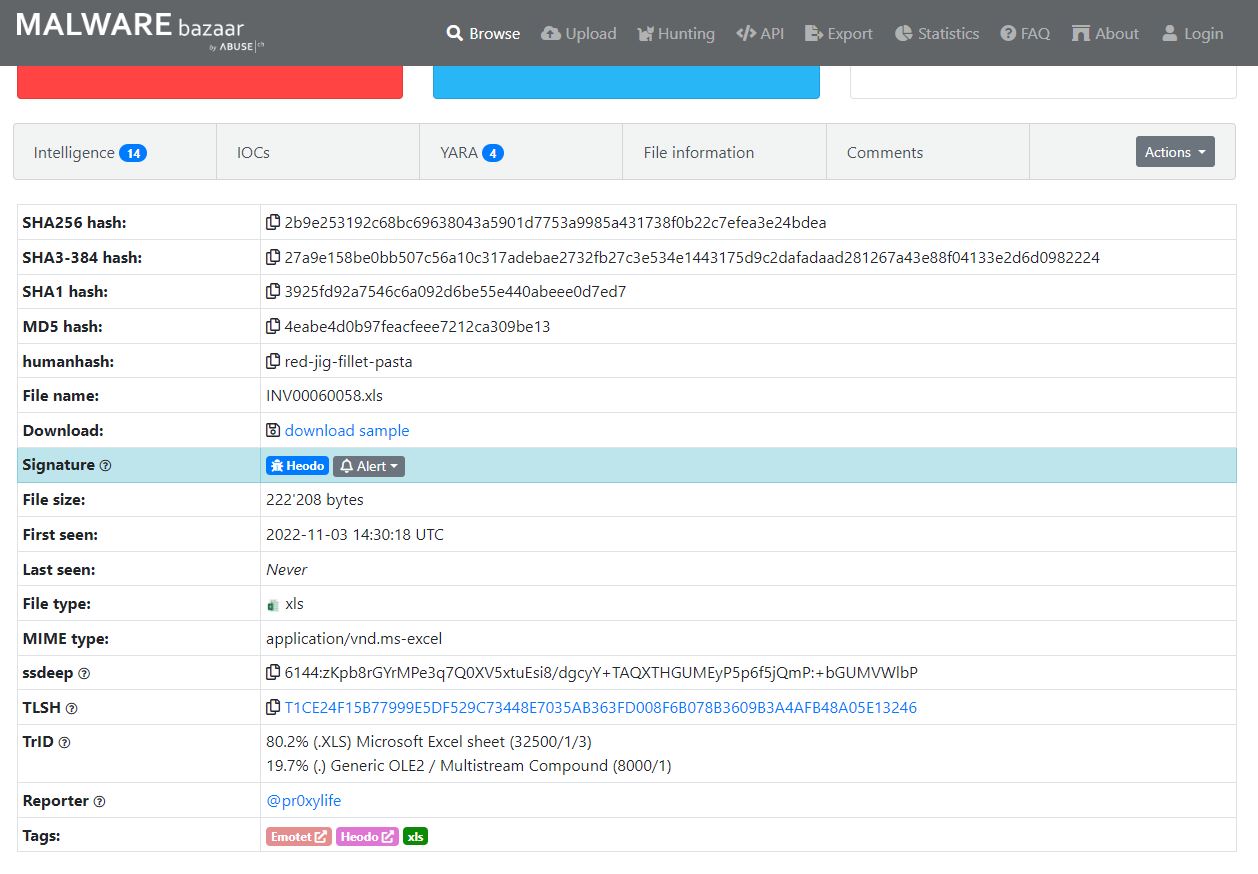
Task: View Statistics from the navbar
Action: pyautogui.click(x=936, y=34)
